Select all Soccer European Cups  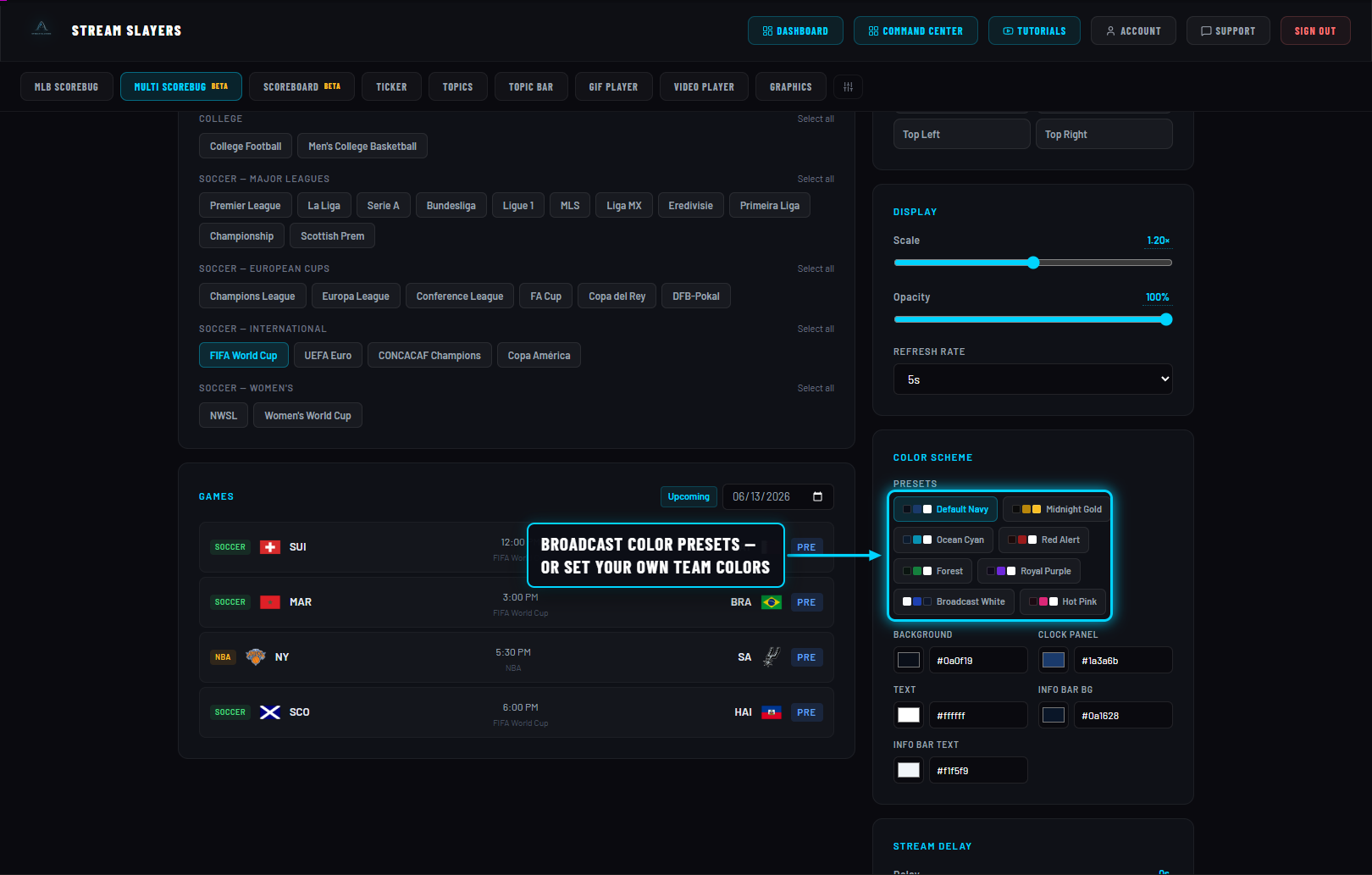coord(816,269)
